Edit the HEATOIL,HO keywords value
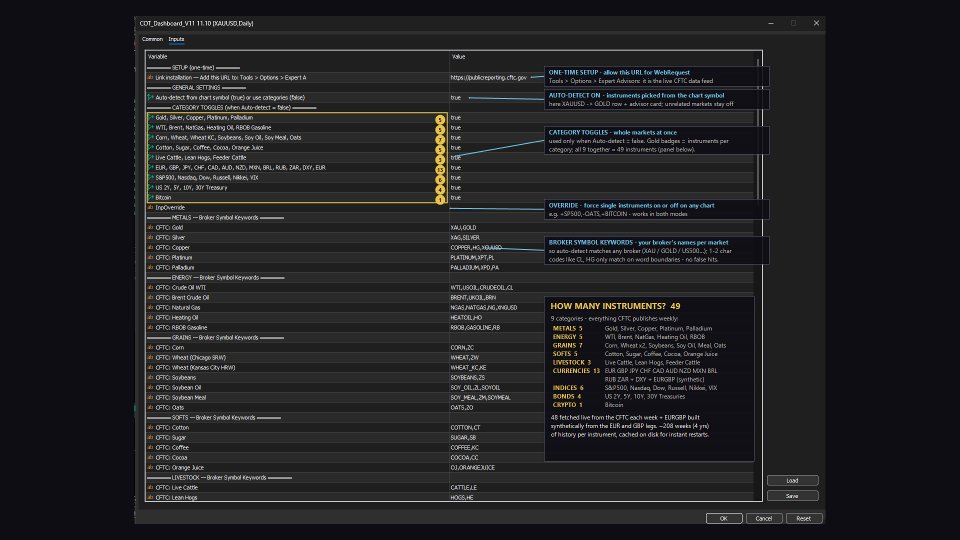The image size is (960, 540). click(467, 318)
